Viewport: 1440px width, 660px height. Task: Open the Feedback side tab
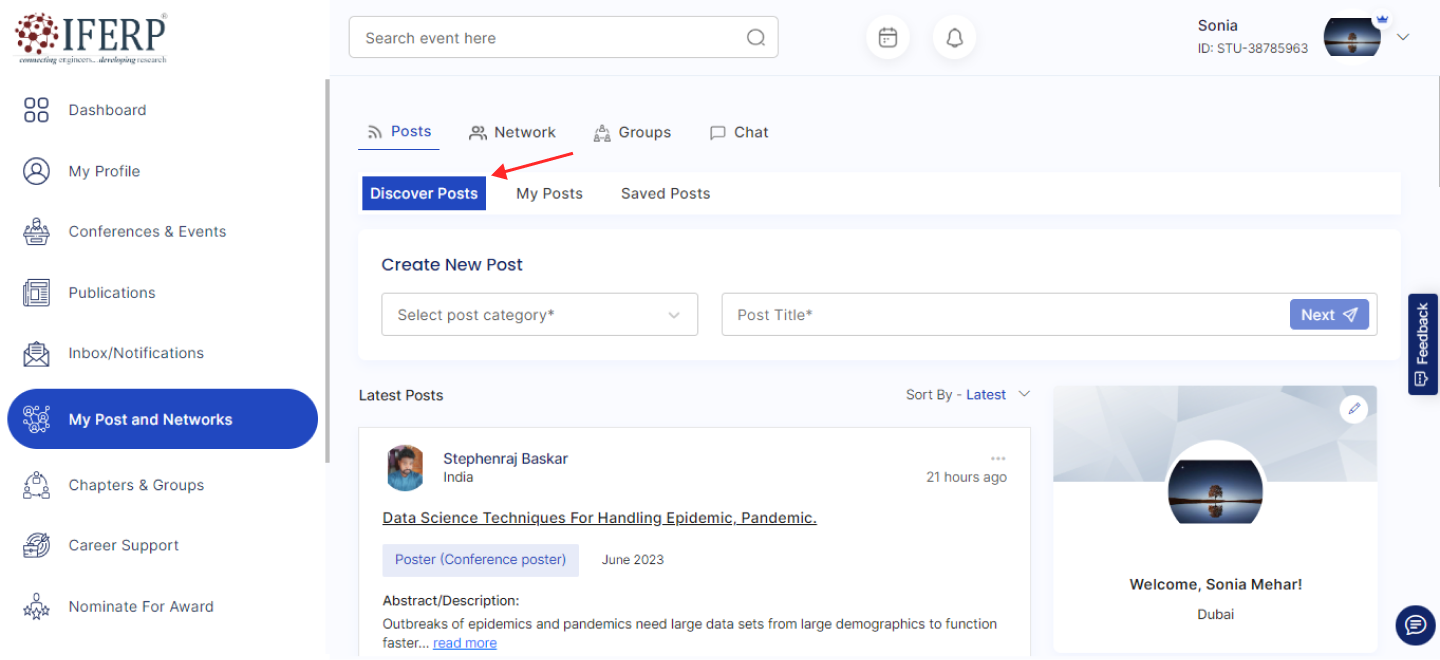[x=1422, y=344]
